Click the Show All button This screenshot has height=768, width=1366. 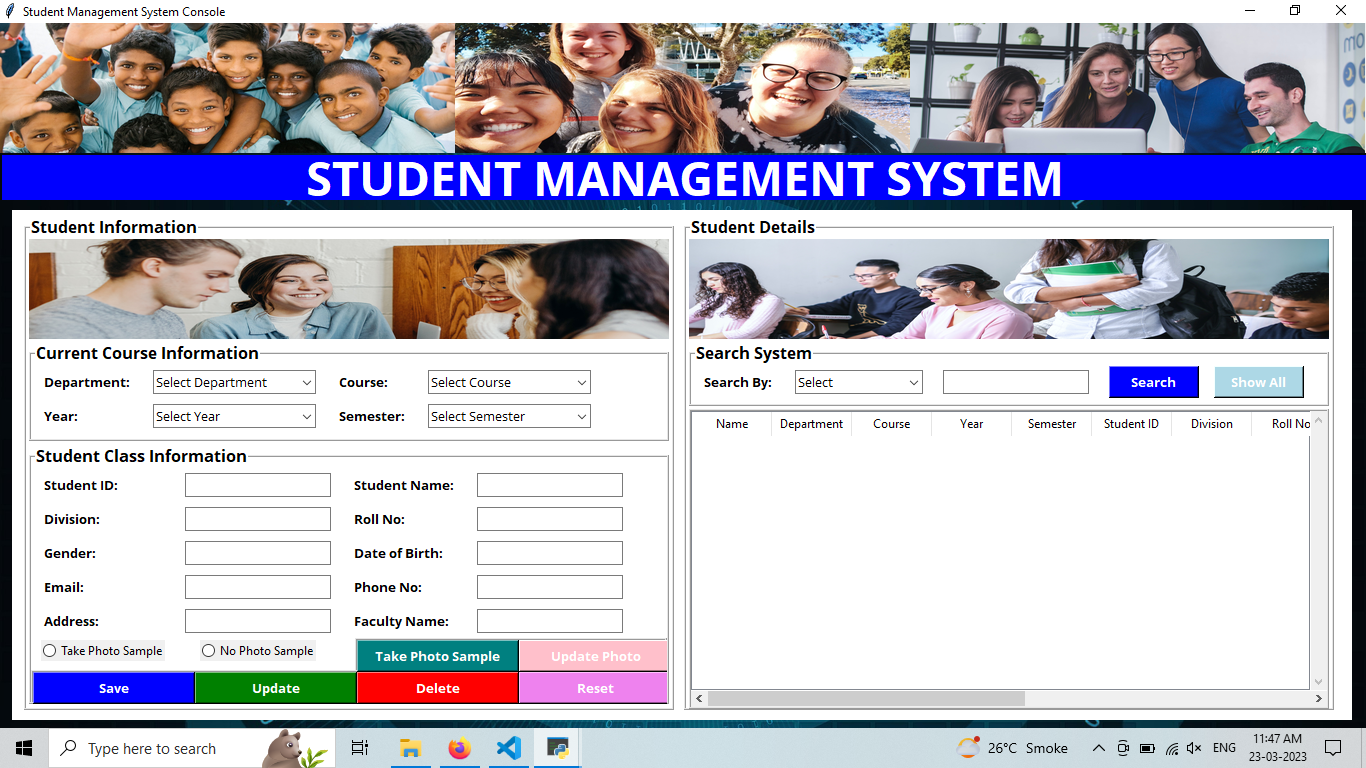point(1258,382)
